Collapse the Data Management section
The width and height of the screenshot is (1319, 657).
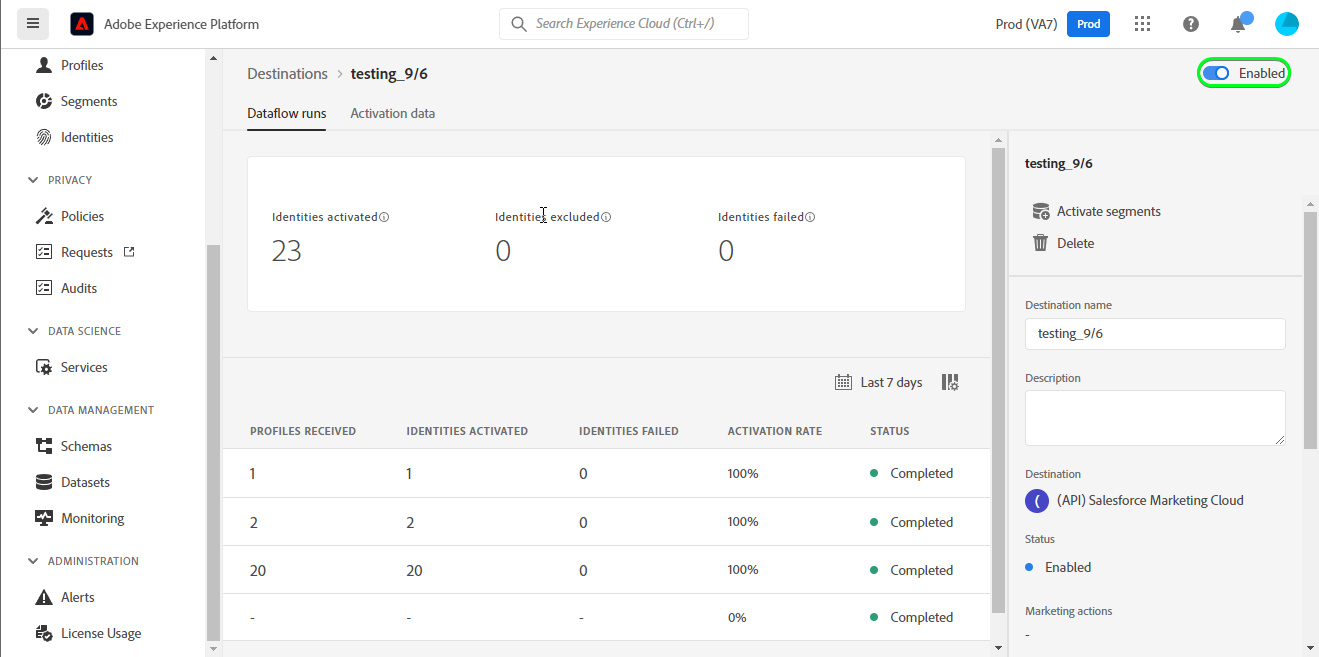[x=33, y=410]
